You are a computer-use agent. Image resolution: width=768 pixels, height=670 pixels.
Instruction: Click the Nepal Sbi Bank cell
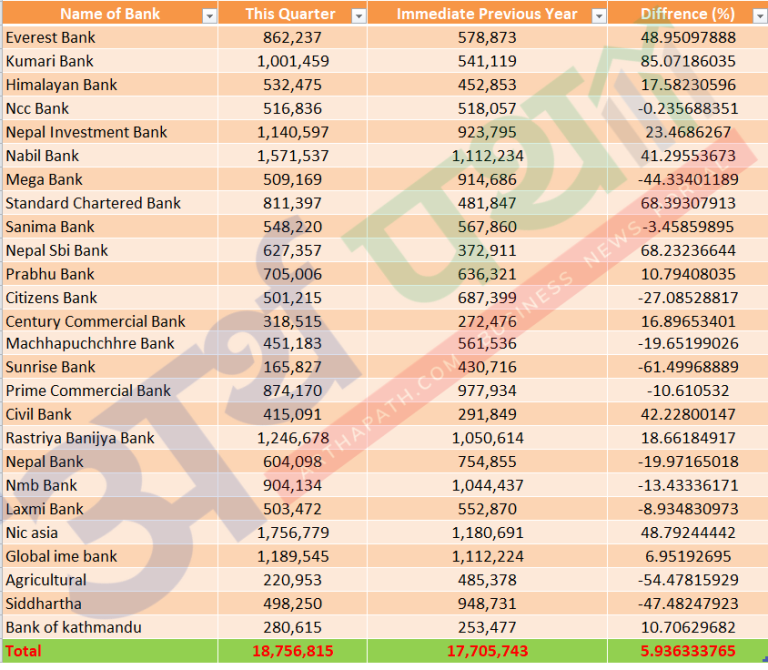coord(110,250)
